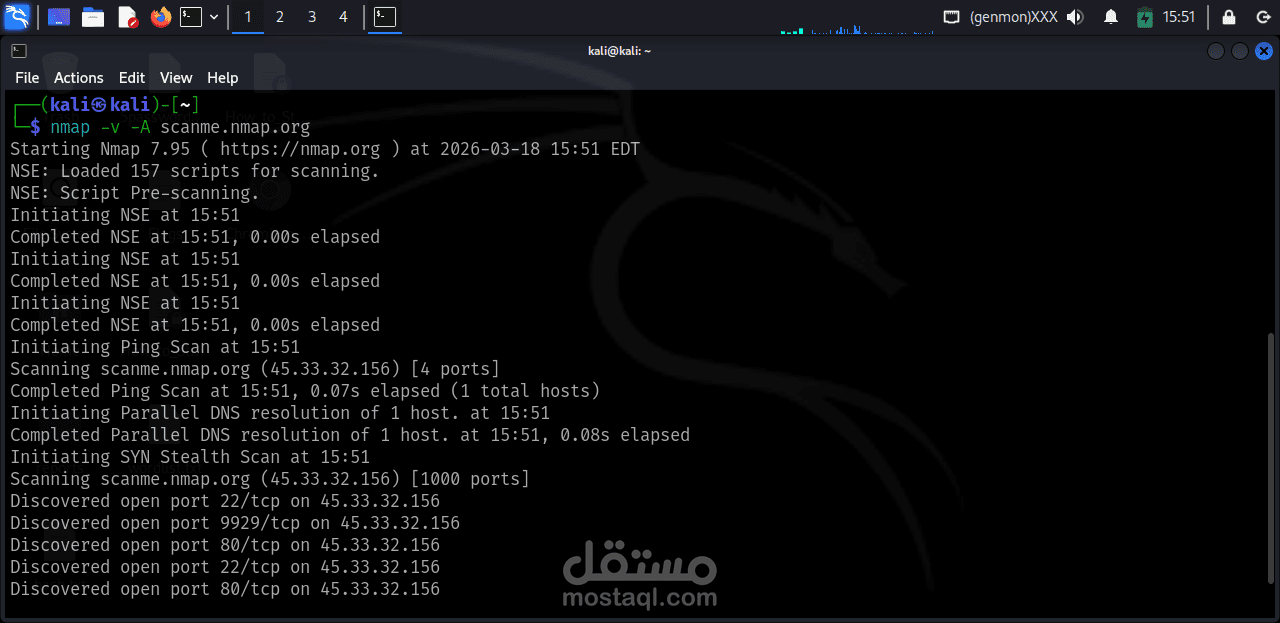Open the text editor from the panel
Image resolution: width=1280 pixels, height=623 pixels.
coord(127,16)
